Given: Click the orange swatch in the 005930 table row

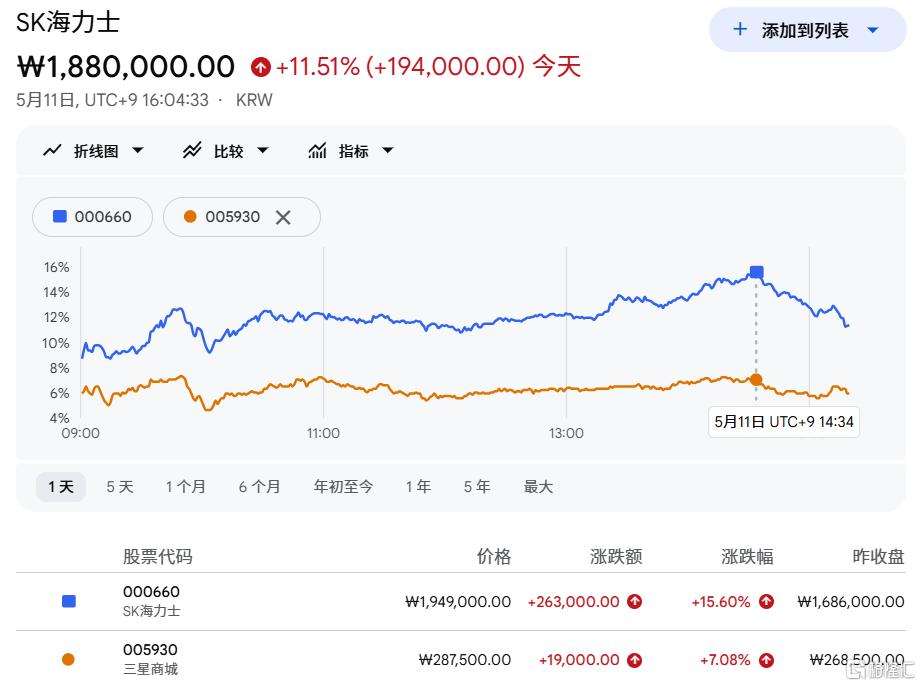Looking at the screenshot, I should coord(68,660).
